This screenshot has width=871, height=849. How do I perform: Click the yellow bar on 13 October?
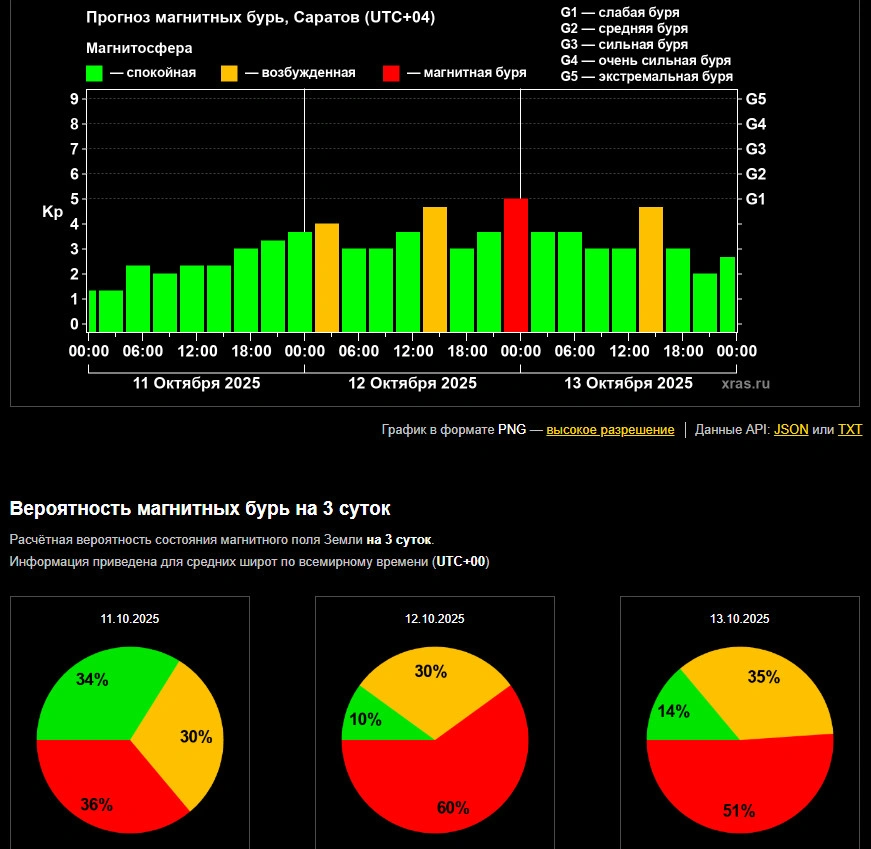[x=651, y=269]
